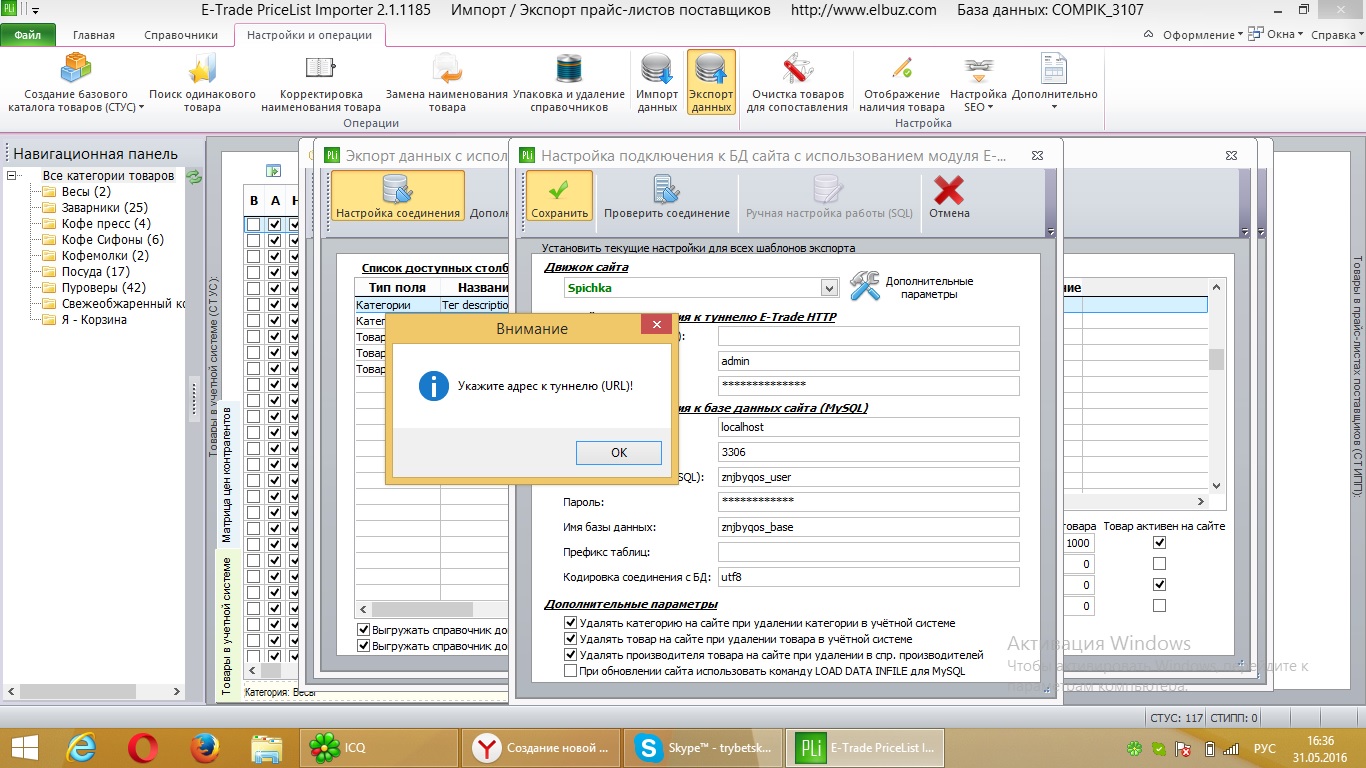Open product name correction tool

click(x=320, y=68)
